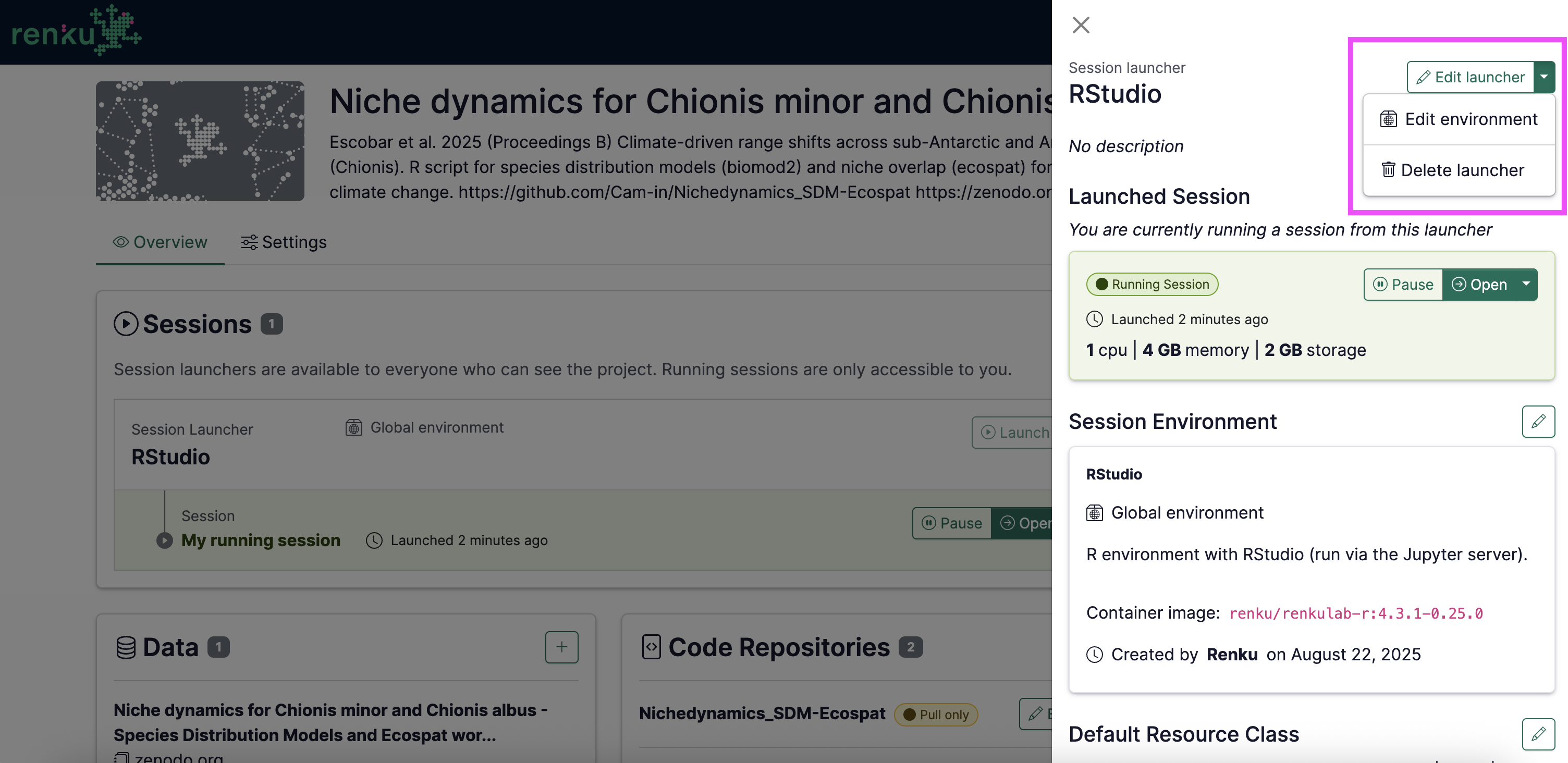
Task: Click the Renku logo in header
Action: point(76,30)
